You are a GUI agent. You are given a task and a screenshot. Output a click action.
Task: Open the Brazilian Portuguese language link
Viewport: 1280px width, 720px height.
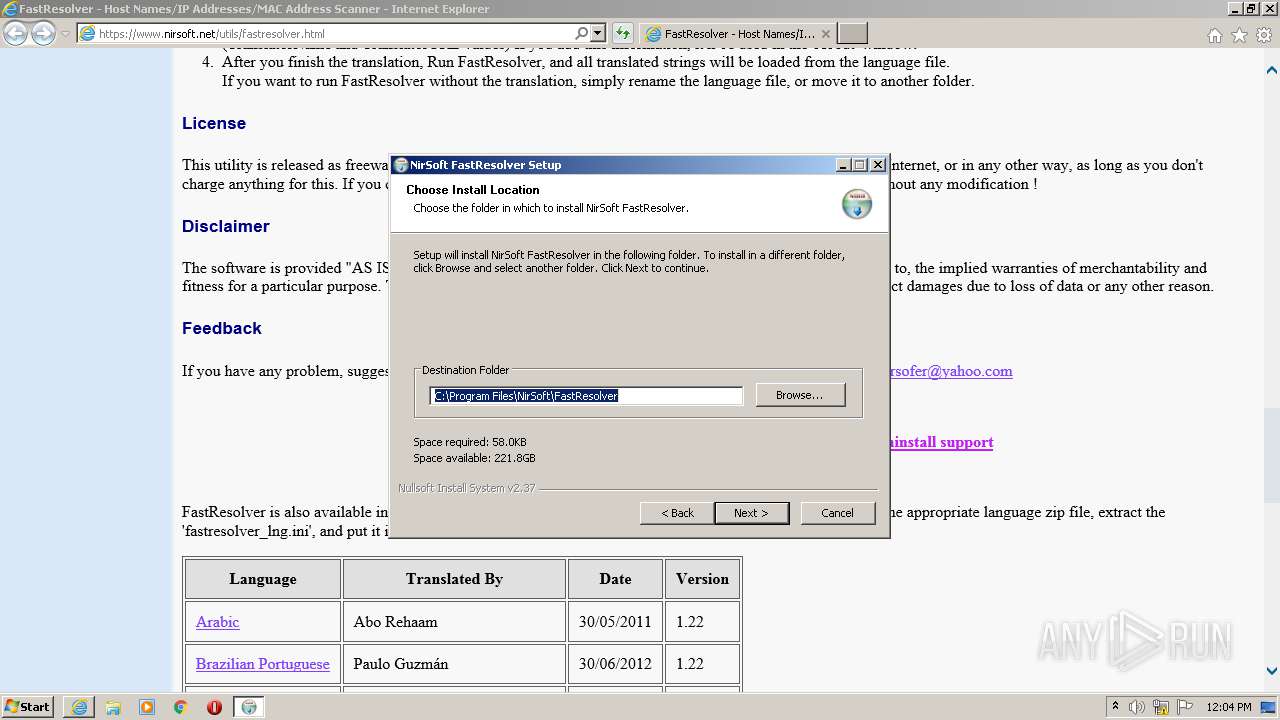(263, 664)
